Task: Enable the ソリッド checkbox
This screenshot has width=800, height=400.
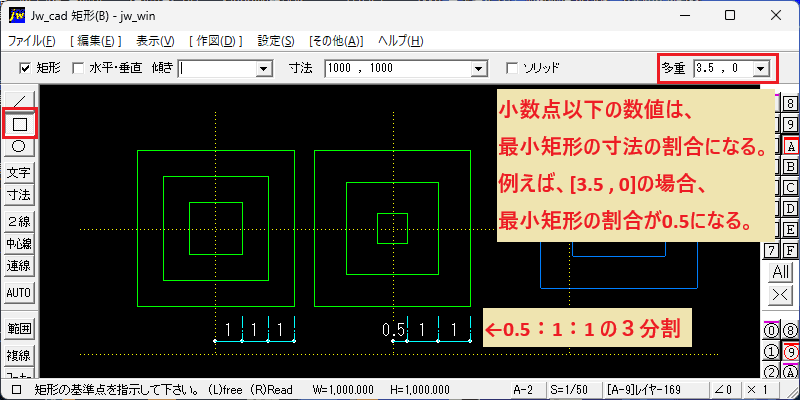Action: (x=512, y=68)
